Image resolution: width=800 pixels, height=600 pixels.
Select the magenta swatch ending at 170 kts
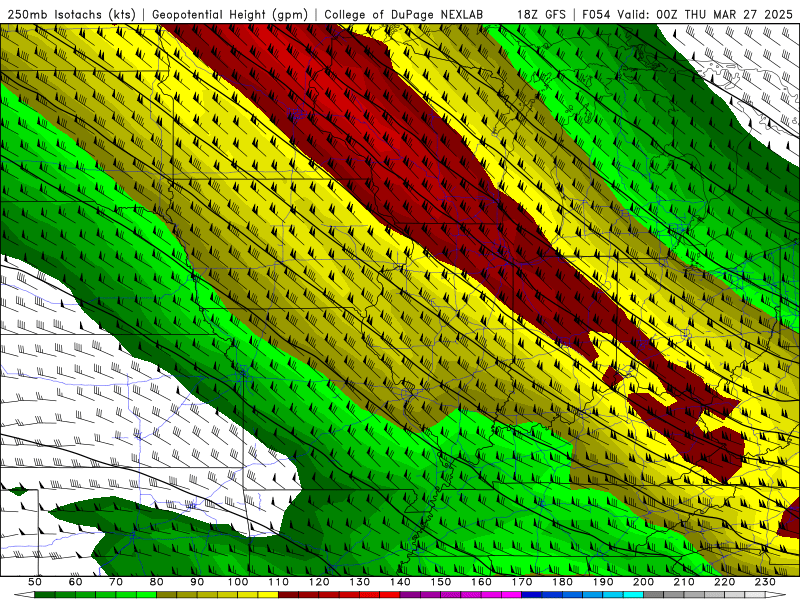coord(511,594)
